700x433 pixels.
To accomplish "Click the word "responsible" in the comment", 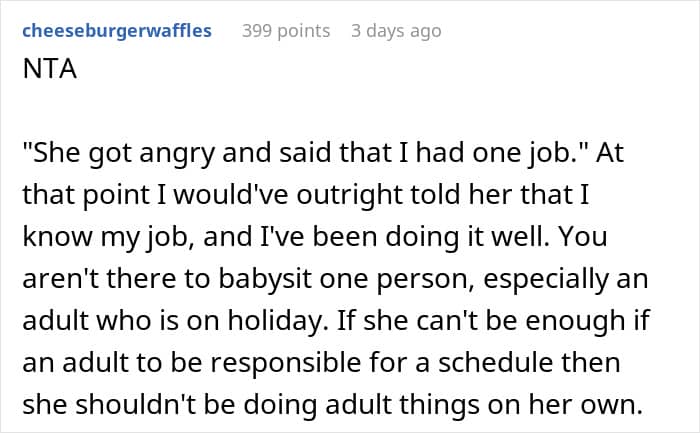I will pos(285,363).
